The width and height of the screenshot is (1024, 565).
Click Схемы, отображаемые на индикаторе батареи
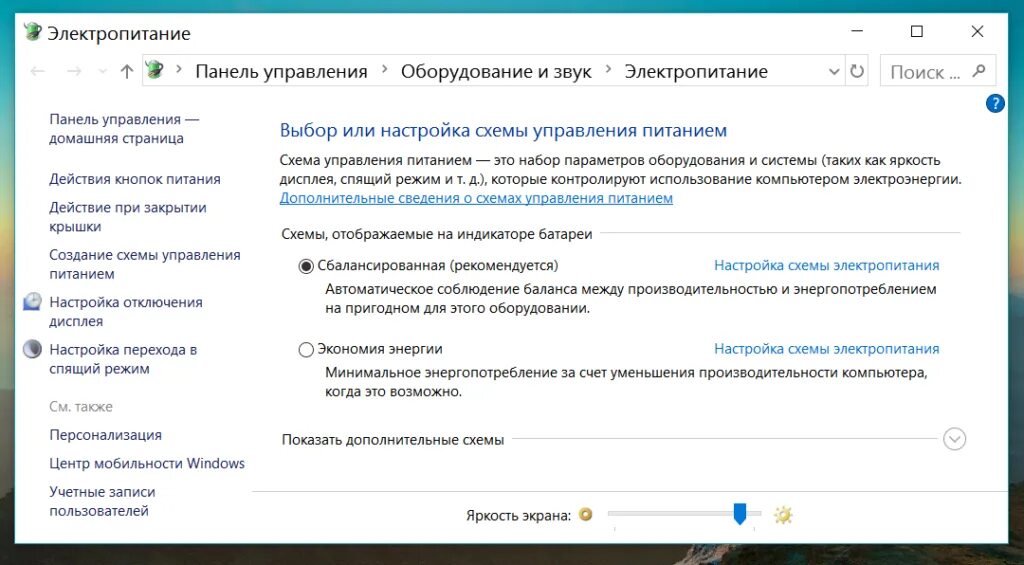click(437, 234)
